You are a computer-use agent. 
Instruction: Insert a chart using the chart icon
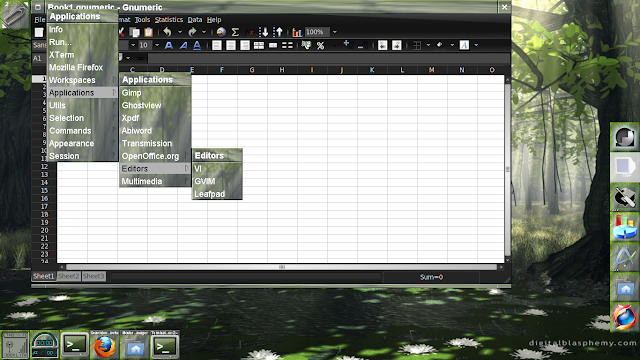[x=297, y=32]
